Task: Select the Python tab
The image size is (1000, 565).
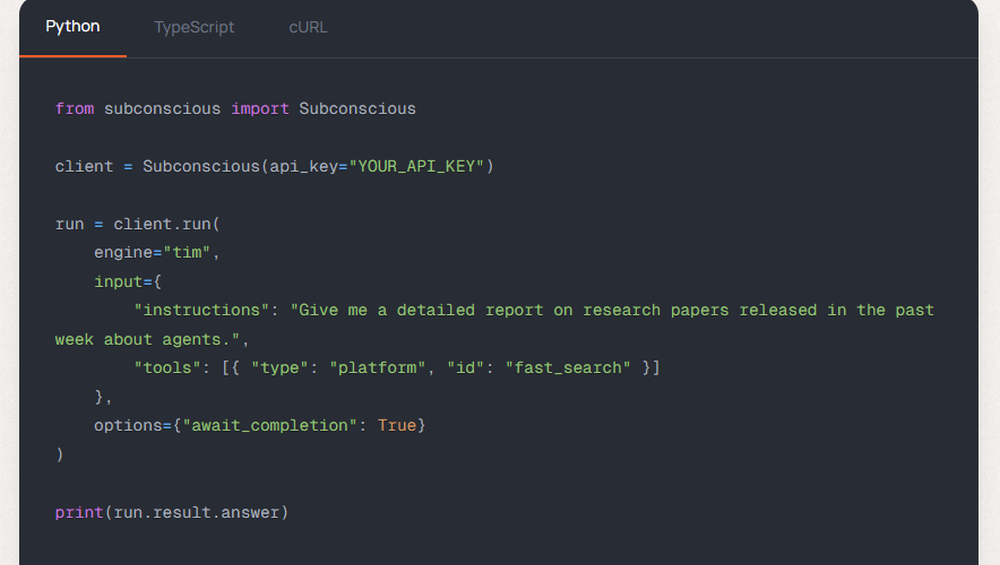Action: (73, 26)
